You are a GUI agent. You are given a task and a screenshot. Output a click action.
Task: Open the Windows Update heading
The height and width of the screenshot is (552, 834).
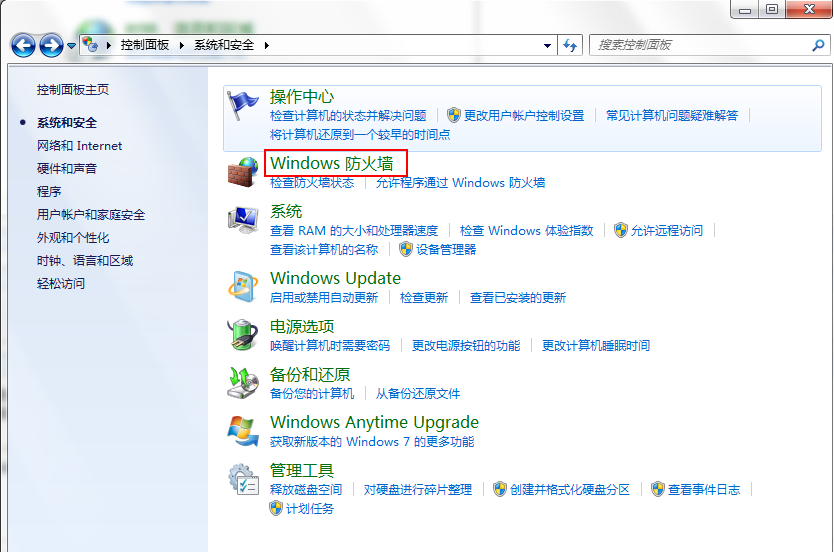point(335,278)
